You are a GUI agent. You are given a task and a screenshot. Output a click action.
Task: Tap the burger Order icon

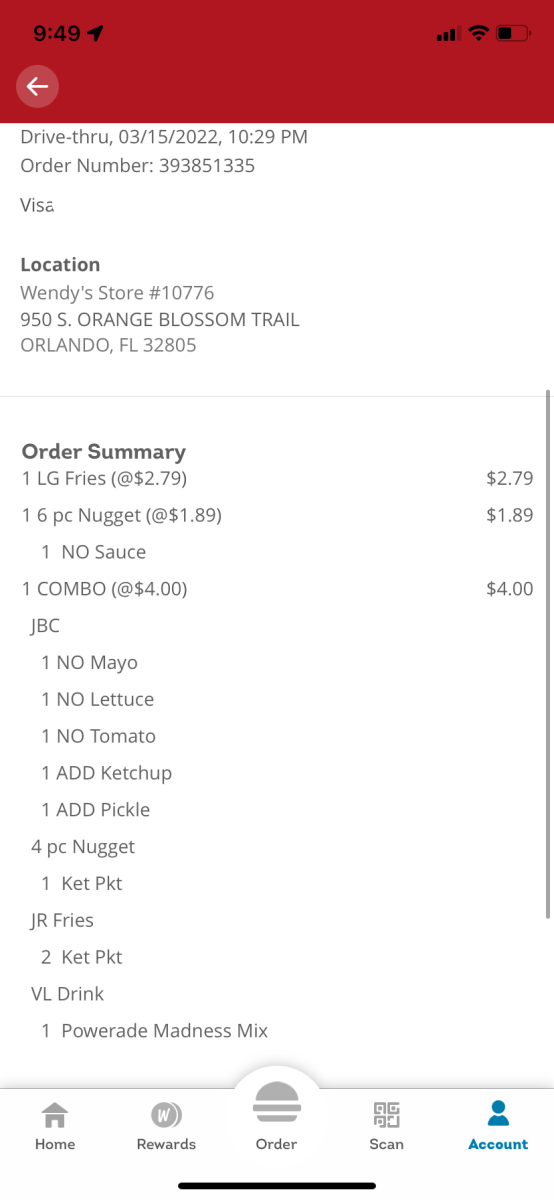[x=276, y=1105]
